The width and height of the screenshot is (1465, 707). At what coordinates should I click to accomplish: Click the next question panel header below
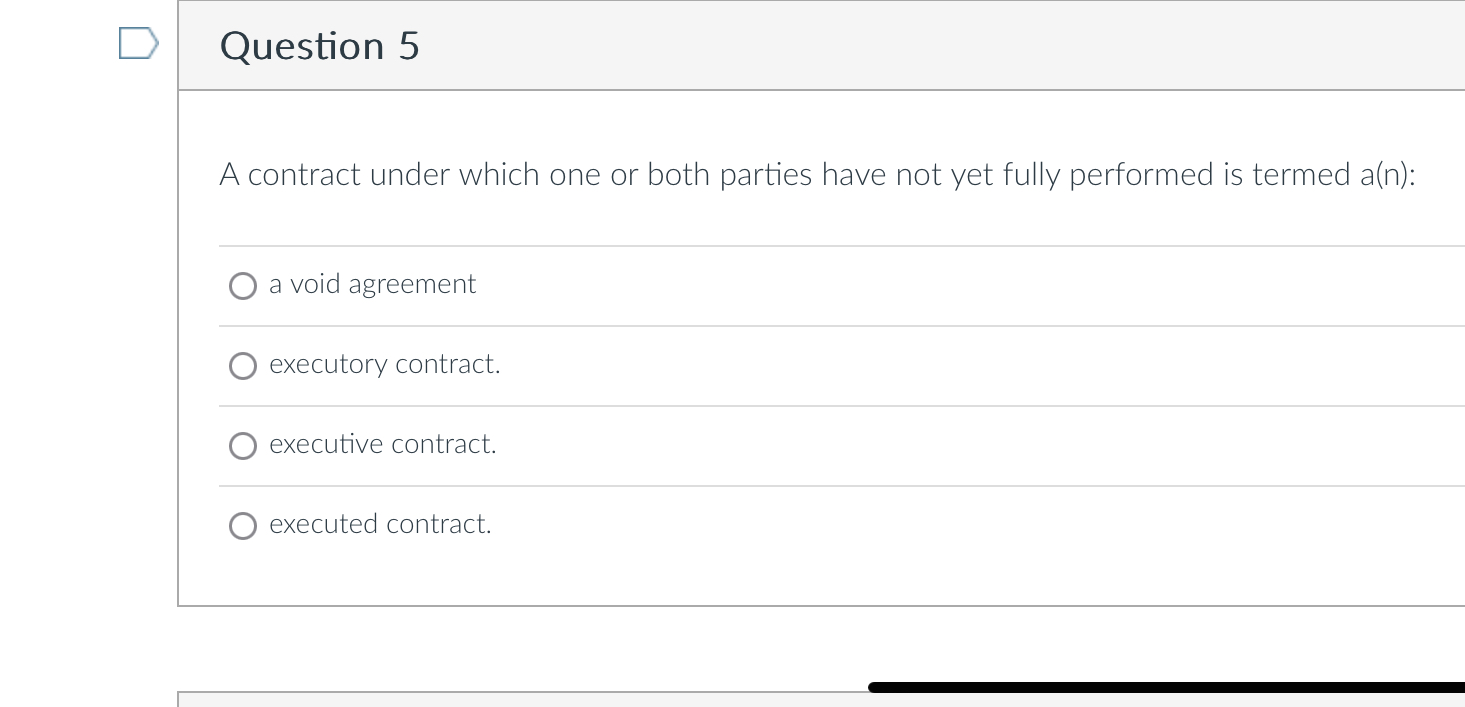pyautogui.click(x=700, y=701)
